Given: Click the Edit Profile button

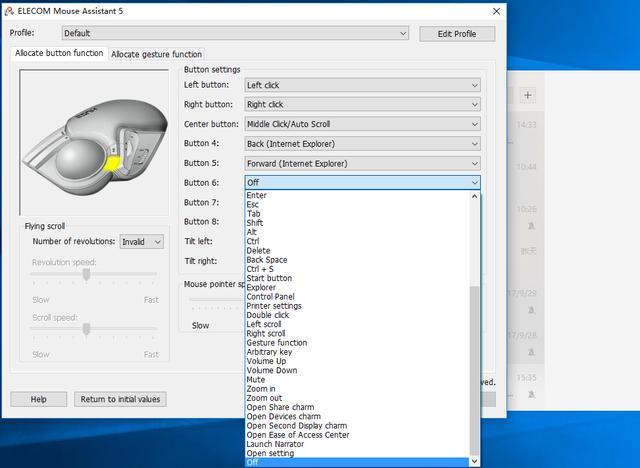Looking at the screenshot, I should [457, 33].
